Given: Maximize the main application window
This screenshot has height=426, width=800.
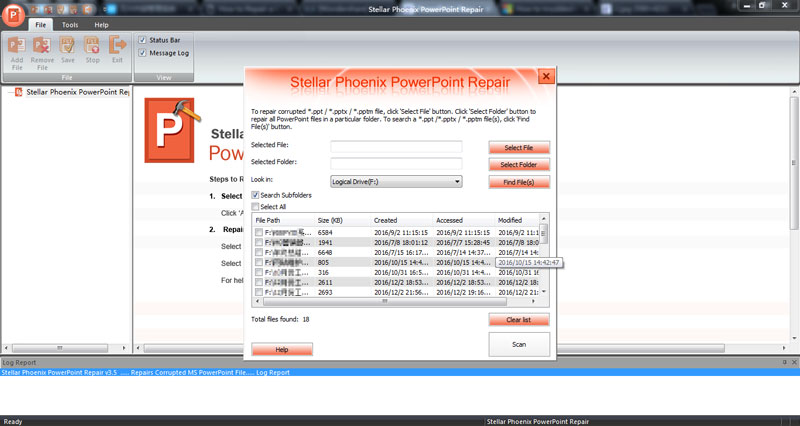Looking at the screenshot, I should [762, 5].
